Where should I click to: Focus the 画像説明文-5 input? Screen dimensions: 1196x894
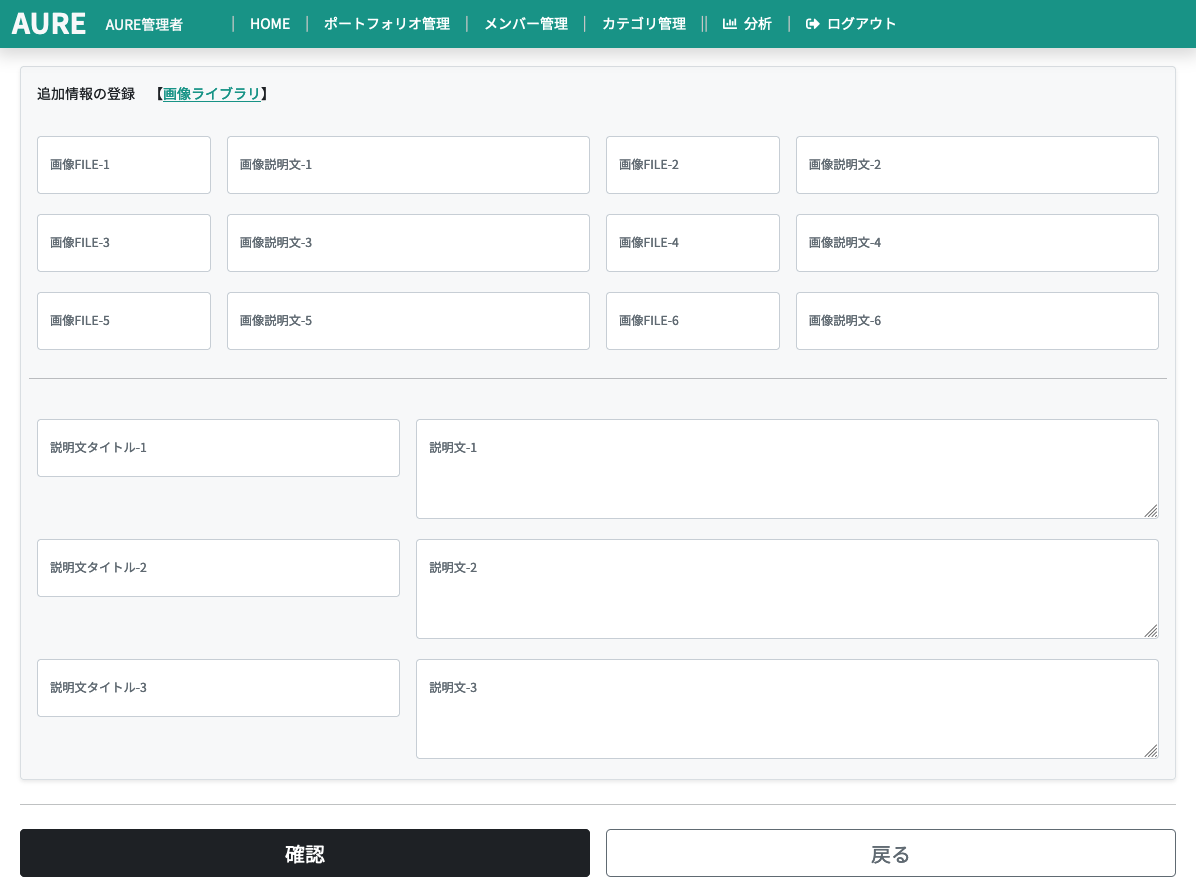[x=408, y=321]
